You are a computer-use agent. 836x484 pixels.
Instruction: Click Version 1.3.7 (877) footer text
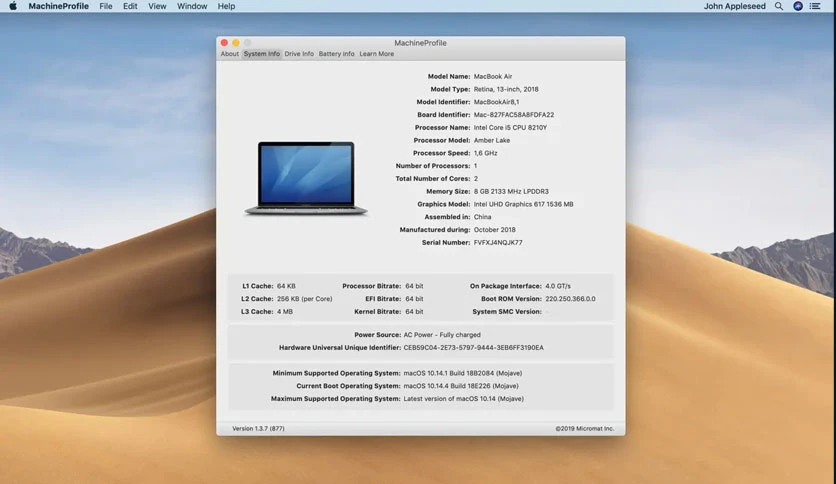[x=258, y=429]
